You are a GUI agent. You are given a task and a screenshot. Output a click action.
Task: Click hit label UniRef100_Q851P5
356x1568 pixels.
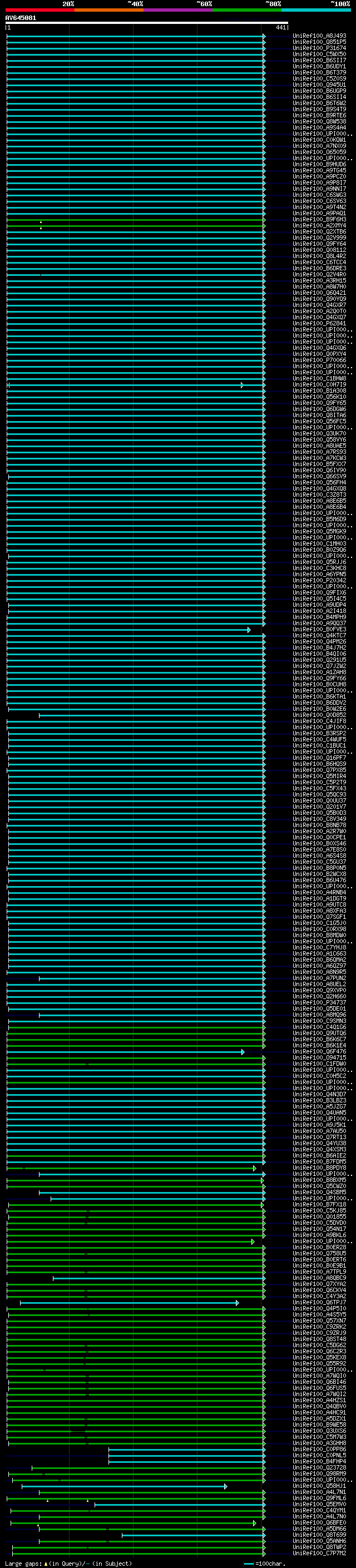(x=319, y=42)
